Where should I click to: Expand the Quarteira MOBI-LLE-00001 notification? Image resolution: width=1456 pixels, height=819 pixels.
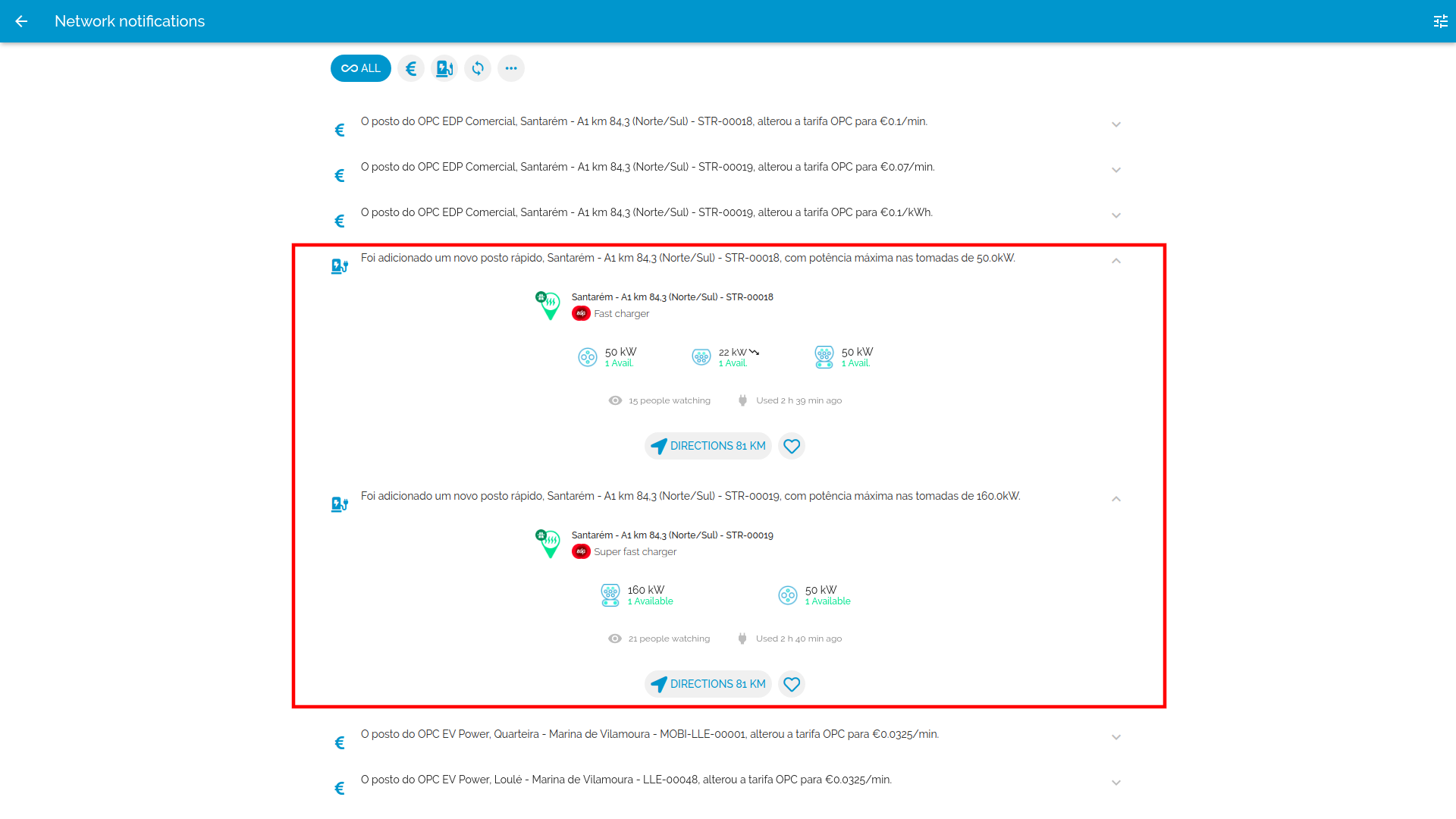click(x=1116, y=737)
